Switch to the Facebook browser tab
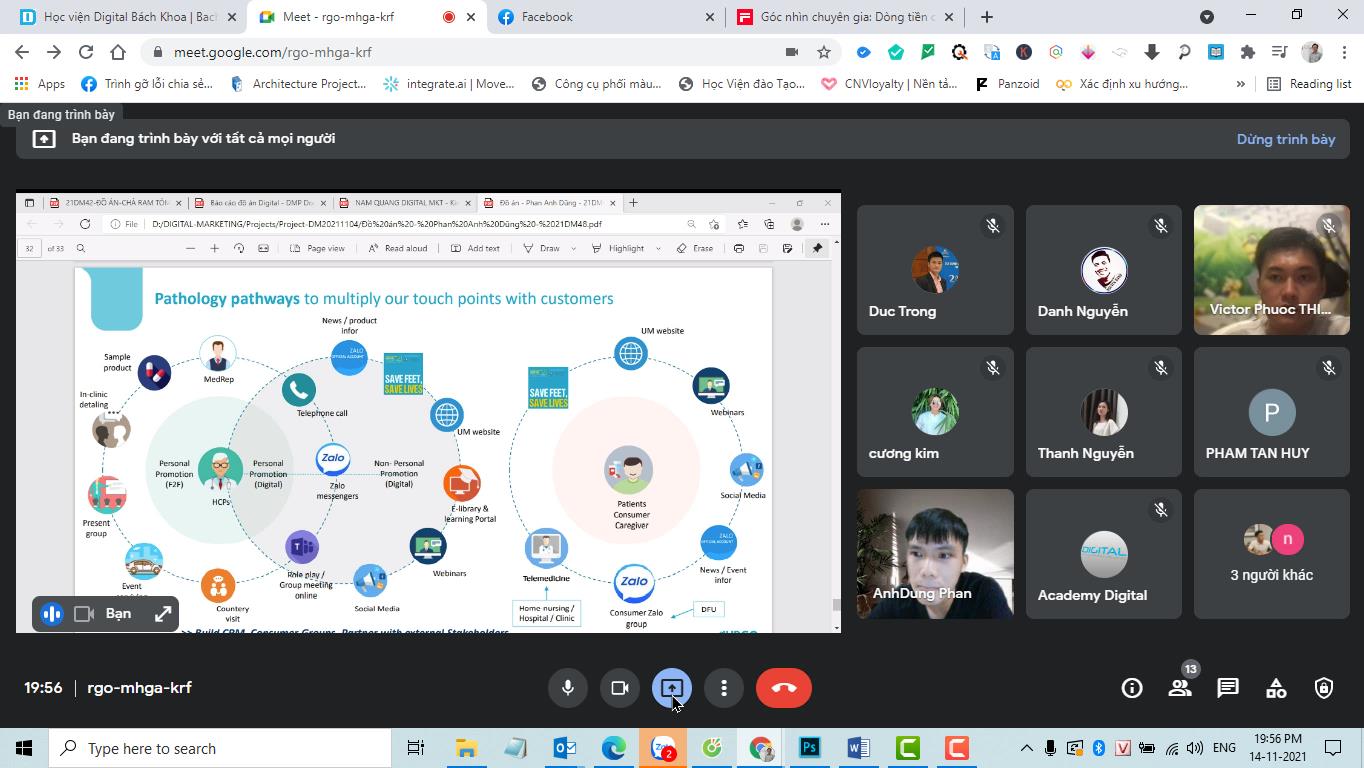1364x768 pixels. click(605, 17)
